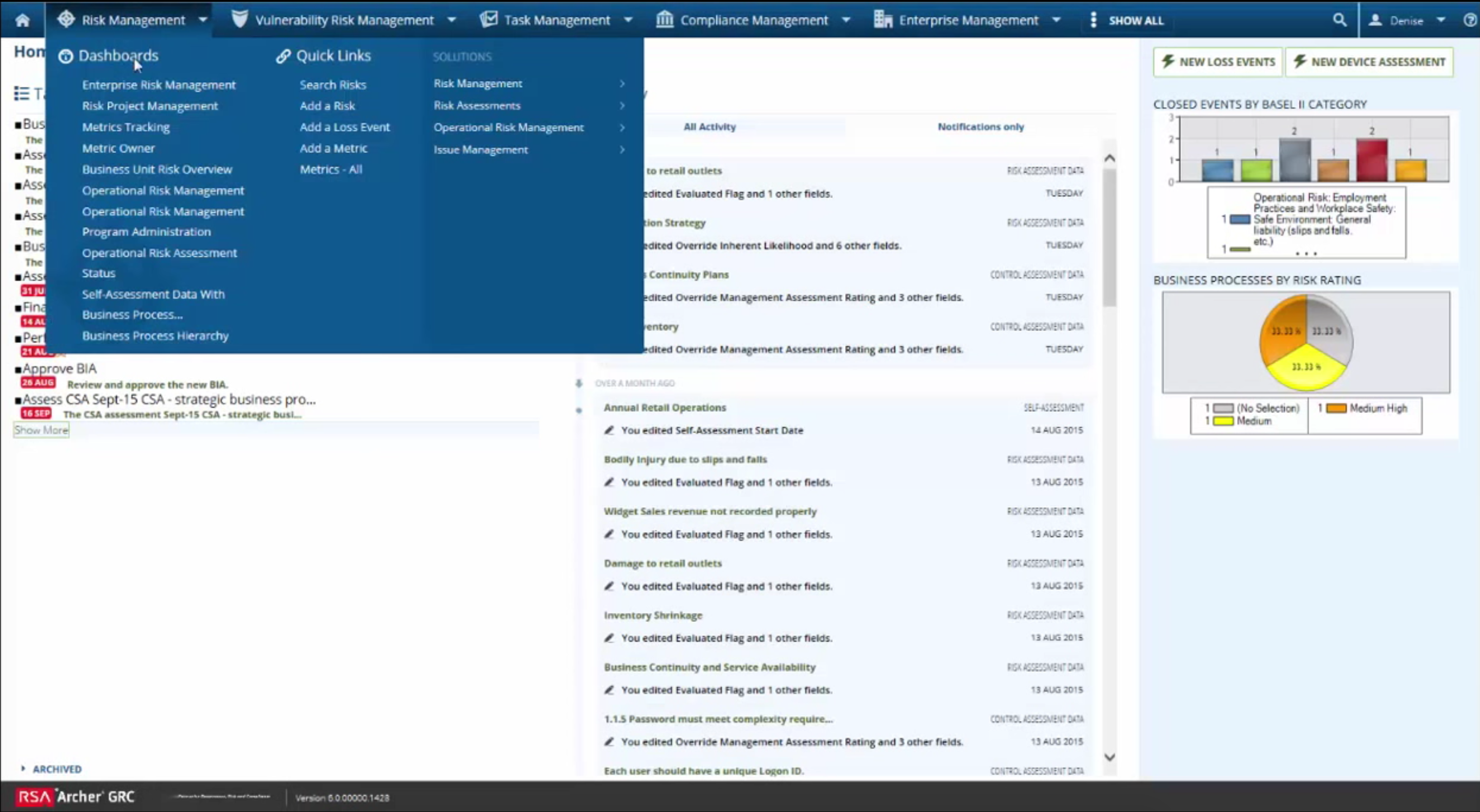Expand the Issue Management submenu chevron

[622, 150]
